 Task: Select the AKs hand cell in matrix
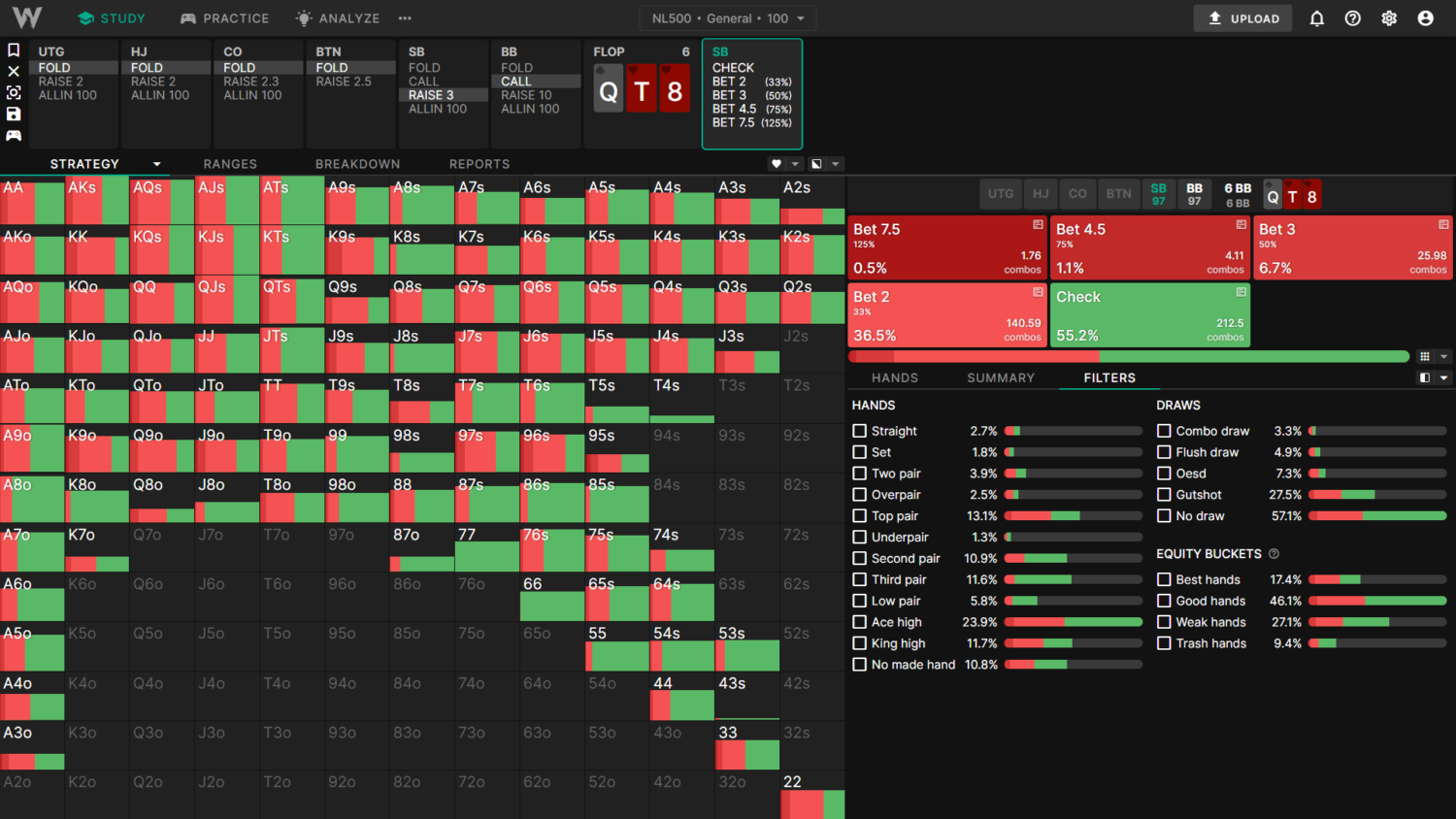click(x=97, y=200)
